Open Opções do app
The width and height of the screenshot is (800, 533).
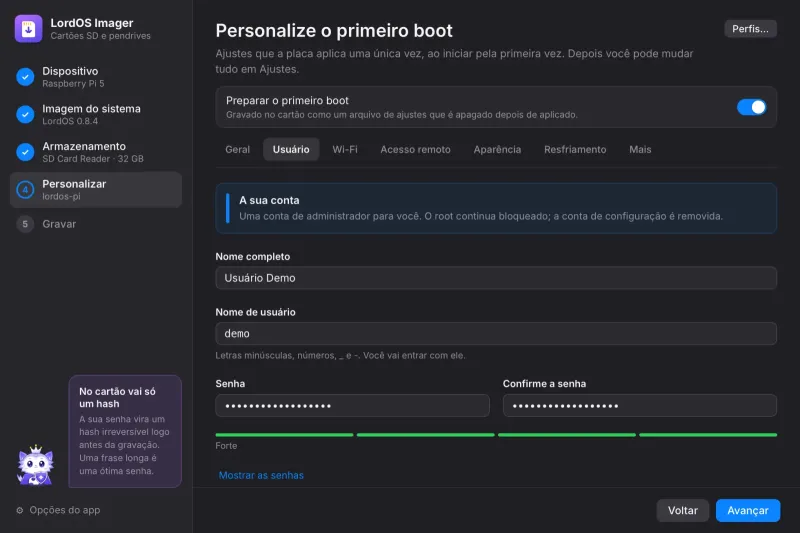point(58,510)
